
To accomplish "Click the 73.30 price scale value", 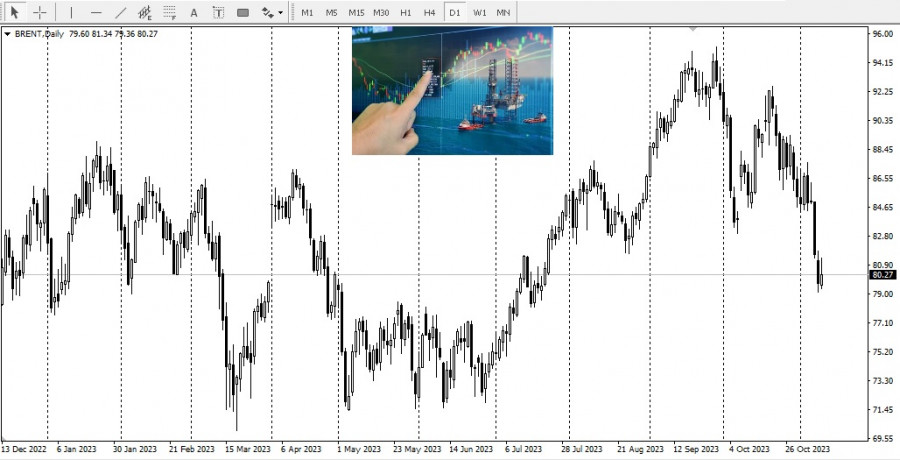I will (x=882, y=381).
